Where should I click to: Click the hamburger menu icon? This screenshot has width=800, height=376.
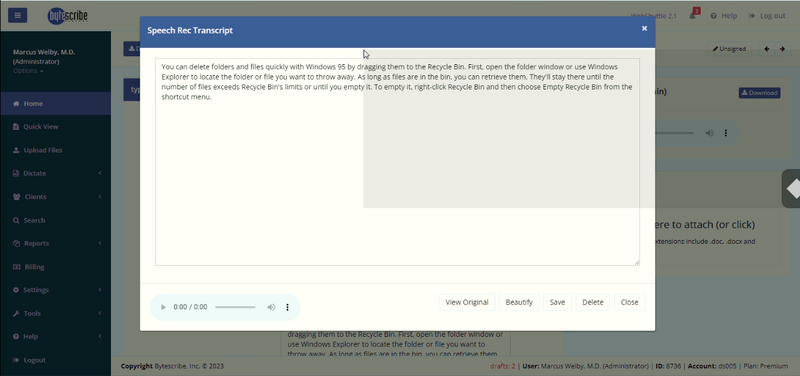pyautogui.click(x=17, y=15)
